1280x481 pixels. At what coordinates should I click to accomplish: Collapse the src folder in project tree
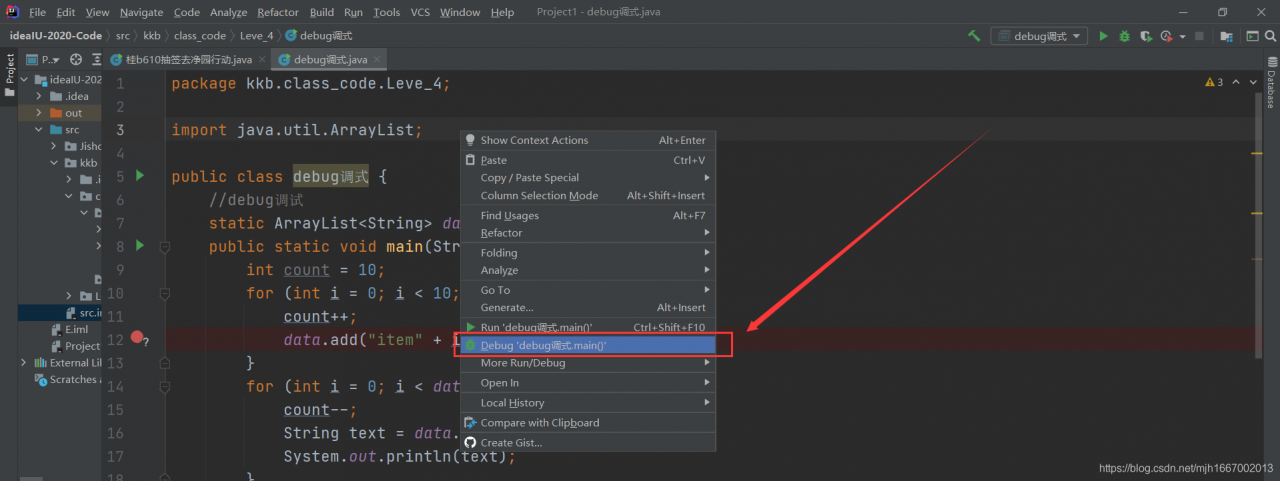tap(39, 129)
